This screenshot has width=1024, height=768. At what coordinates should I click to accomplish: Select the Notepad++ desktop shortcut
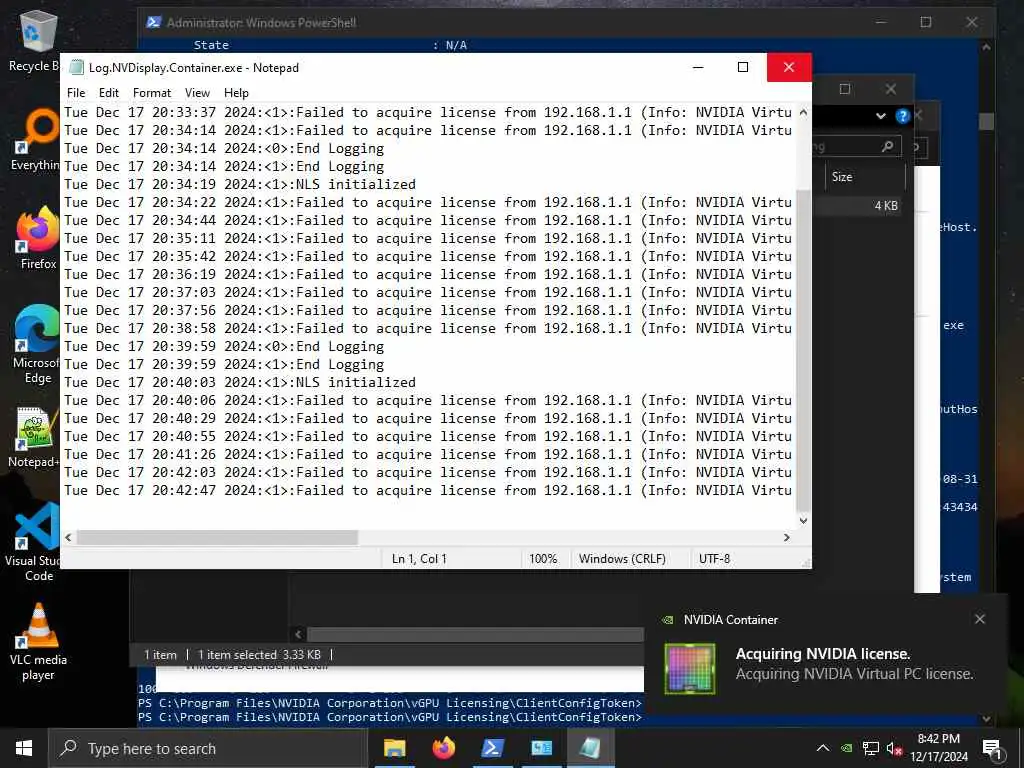click(x=36, y=438)
